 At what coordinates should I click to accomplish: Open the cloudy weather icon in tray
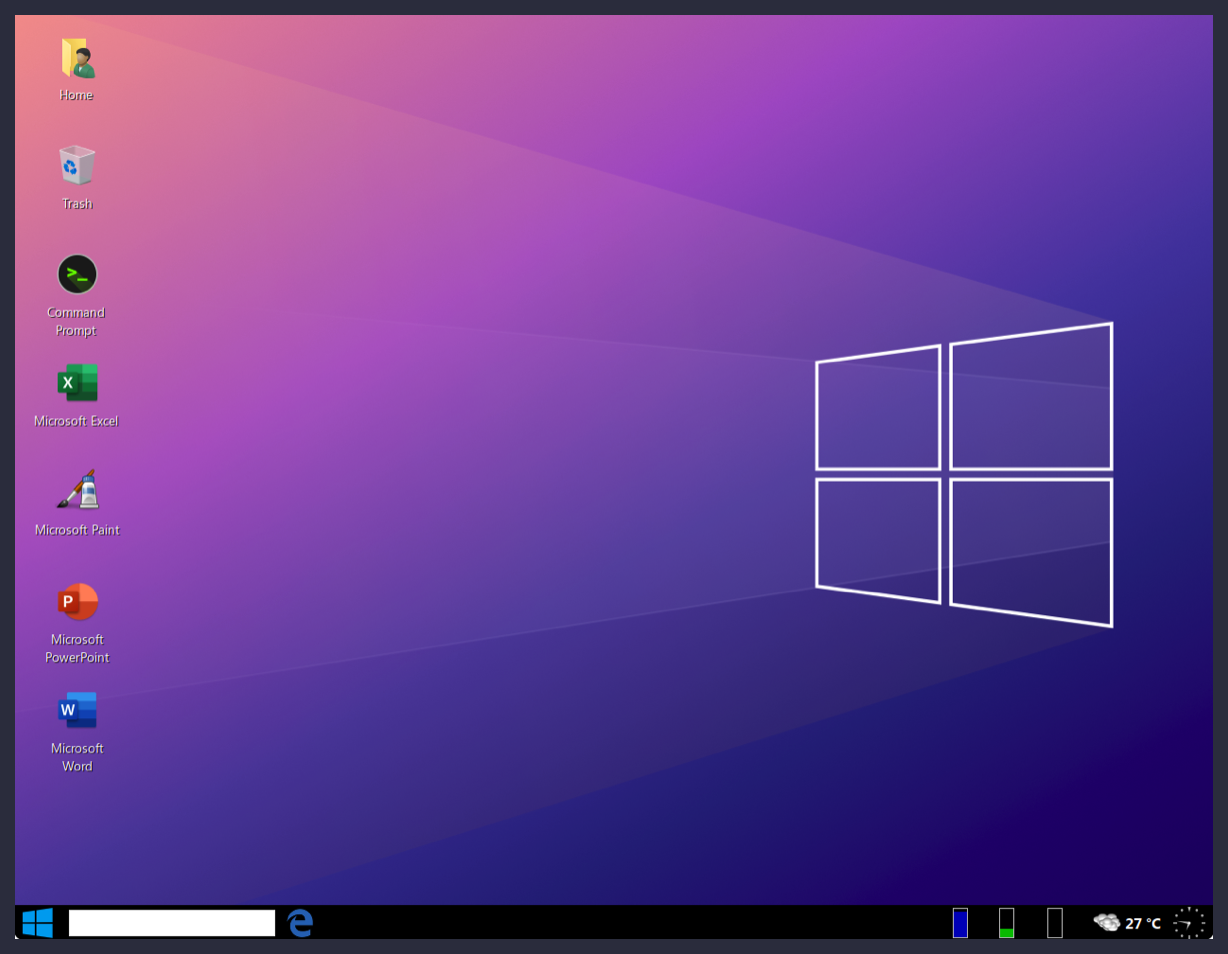click(x=1106, y=923)
